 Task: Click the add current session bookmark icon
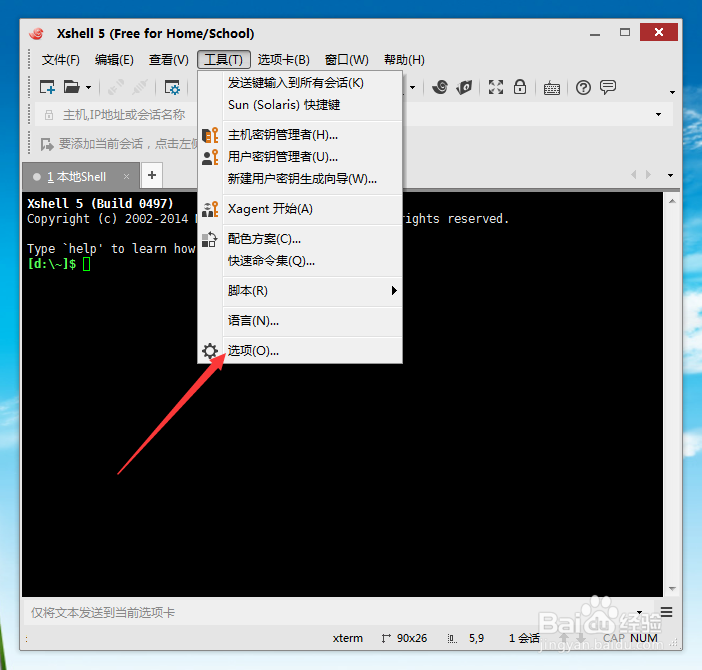pos(47,144)
